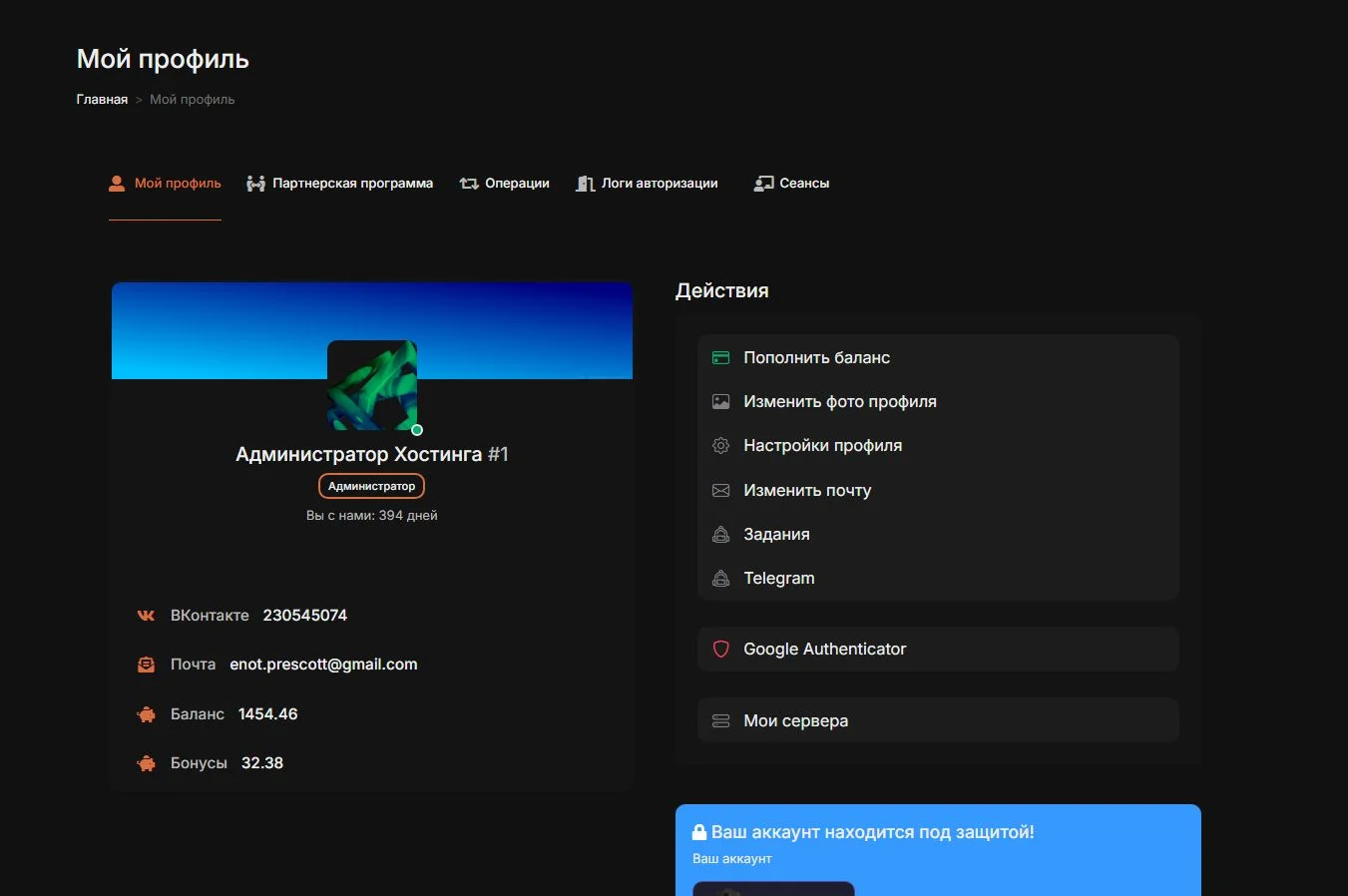Click the VK logo icon
The image size is (1348, 896).
point(146,616)
